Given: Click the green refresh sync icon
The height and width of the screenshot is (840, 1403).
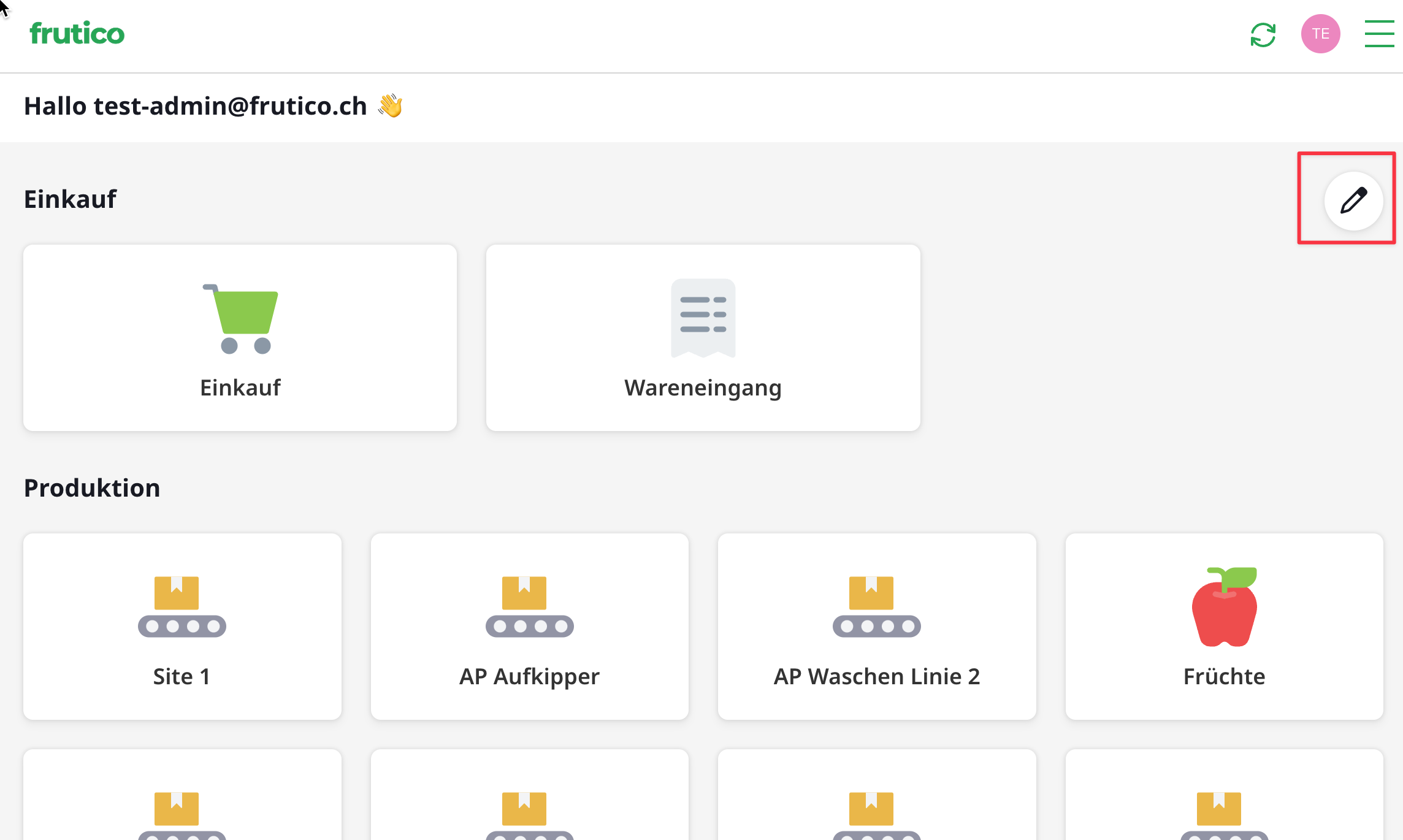Looking at the screenshot, I should (x=1263, y=34).
